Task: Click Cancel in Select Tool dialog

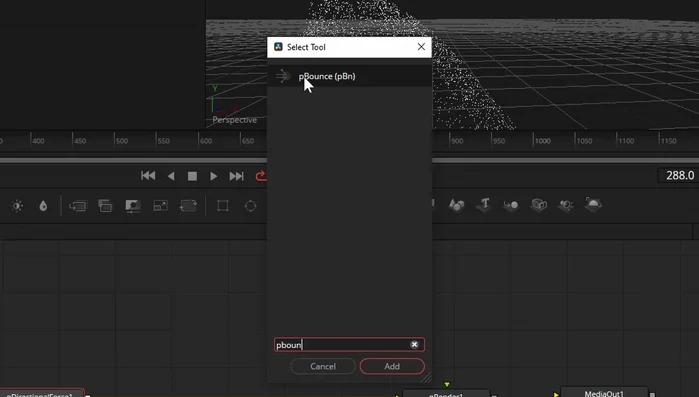Action: coord(323,366)
